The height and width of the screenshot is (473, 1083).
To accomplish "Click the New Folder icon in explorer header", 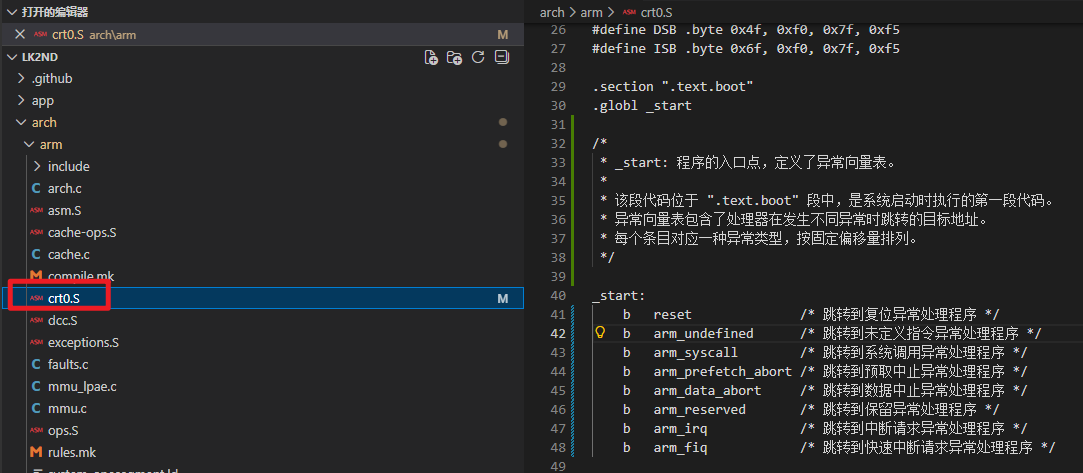I will pos(454,57).
